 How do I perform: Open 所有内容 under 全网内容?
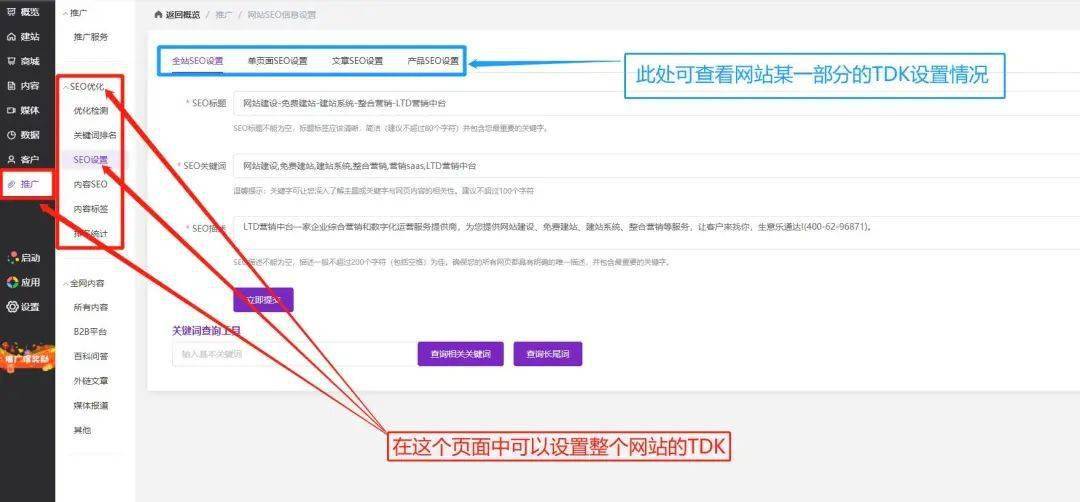91,307
